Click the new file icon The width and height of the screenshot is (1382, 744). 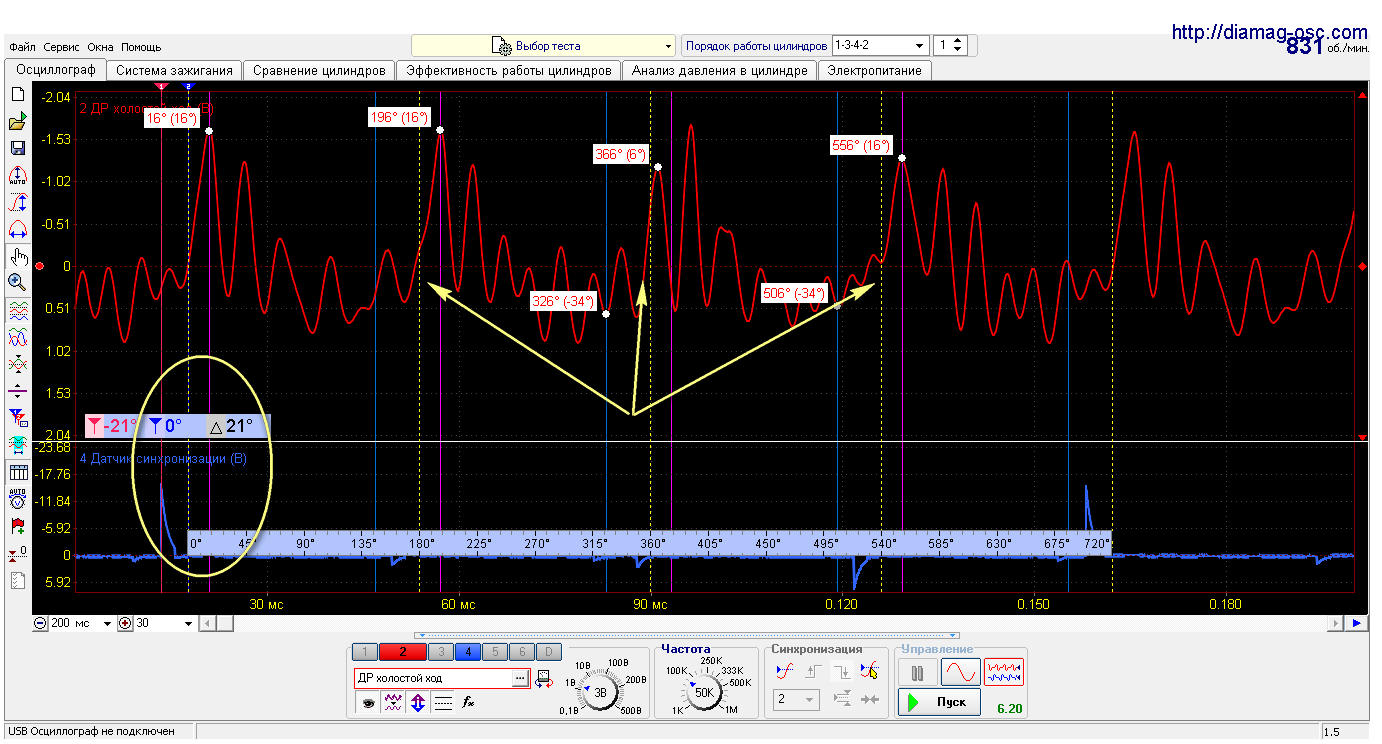[17, 95]
